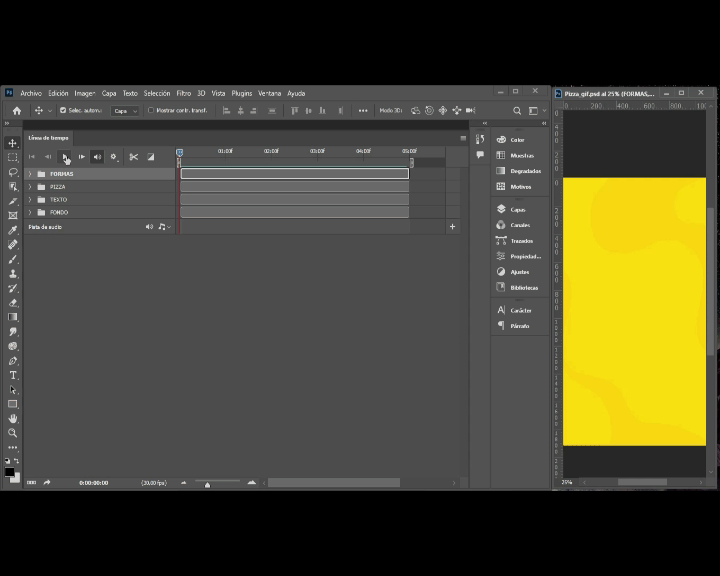This screenshot has height=576, width=720.
Task: Expand the PIZZA group in timeline
Action: click(x=30, y=187)
